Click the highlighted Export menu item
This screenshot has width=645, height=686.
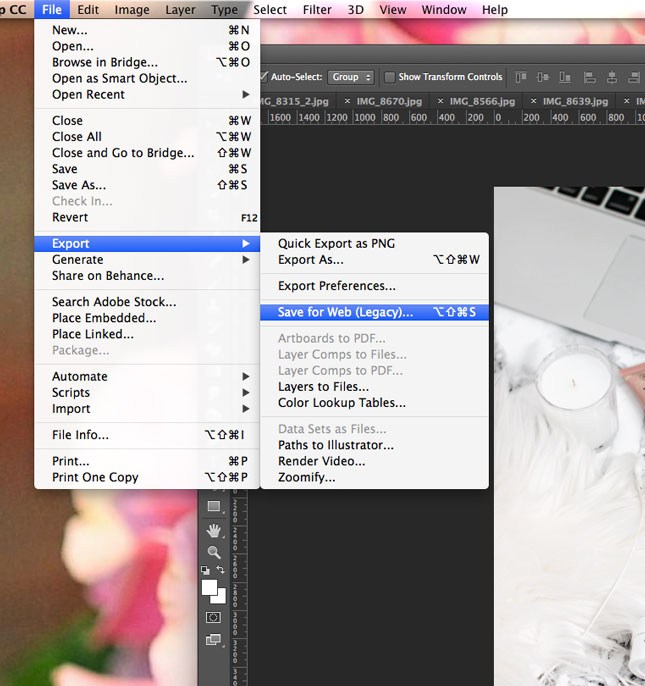(x=147, y=243)
